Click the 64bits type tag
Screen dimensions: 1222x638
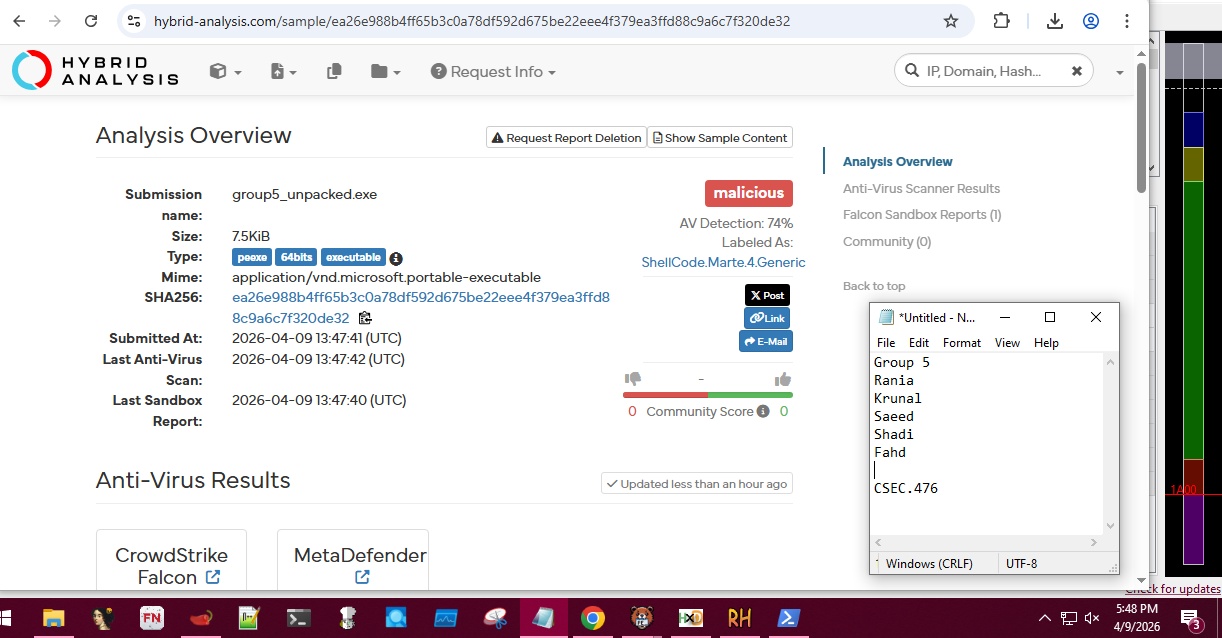coord(296,257)
